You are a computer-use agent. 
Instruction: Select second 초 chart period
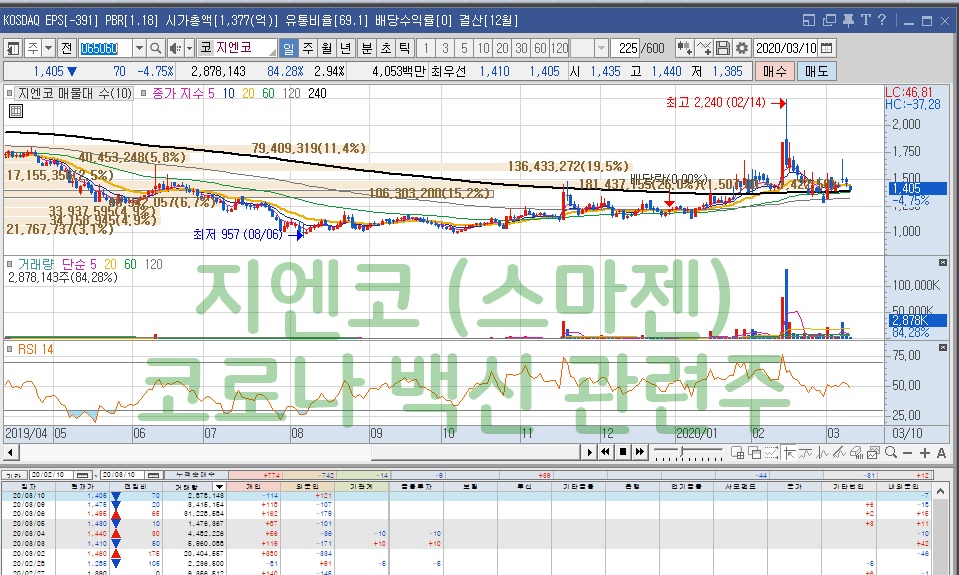pos(385,48)
